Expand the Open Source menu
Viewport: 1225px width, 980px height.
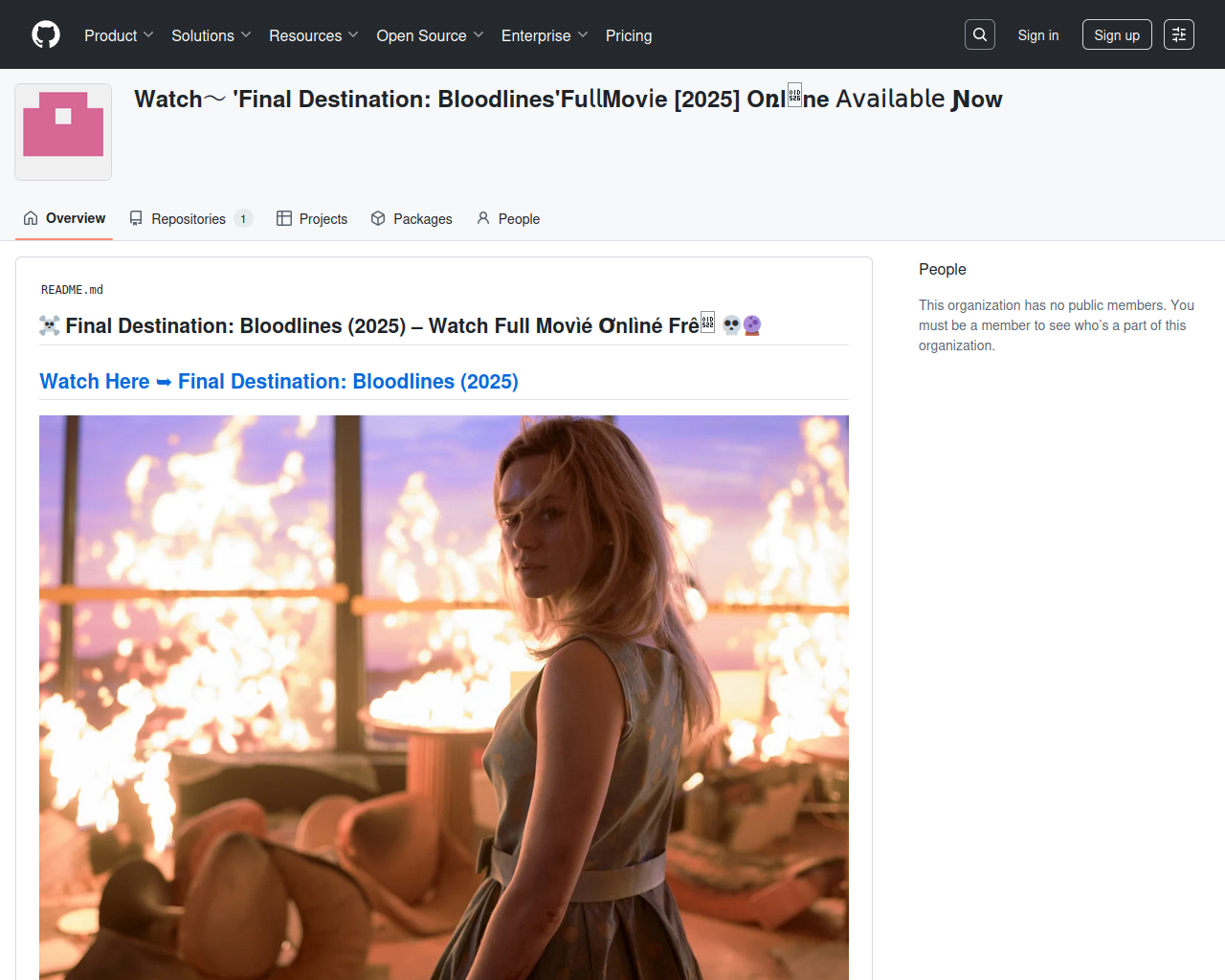click(430, 35)
